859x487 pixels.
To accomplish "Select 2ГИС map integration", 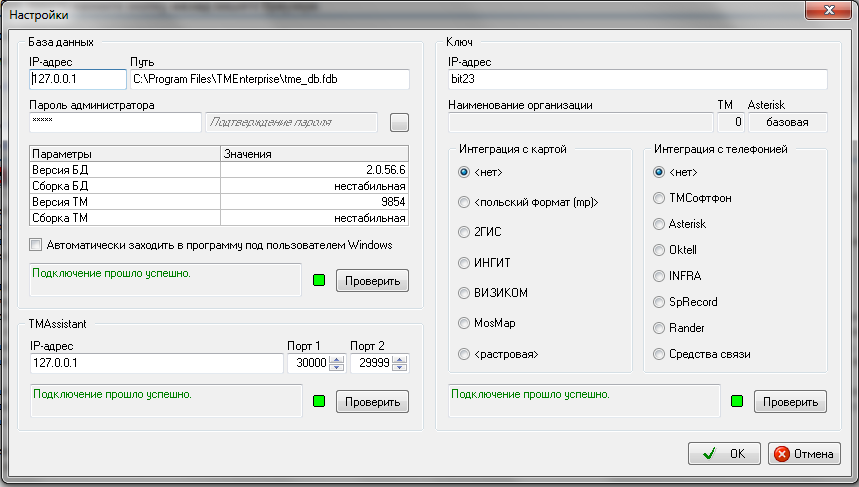I will click(x=464, y=232).
